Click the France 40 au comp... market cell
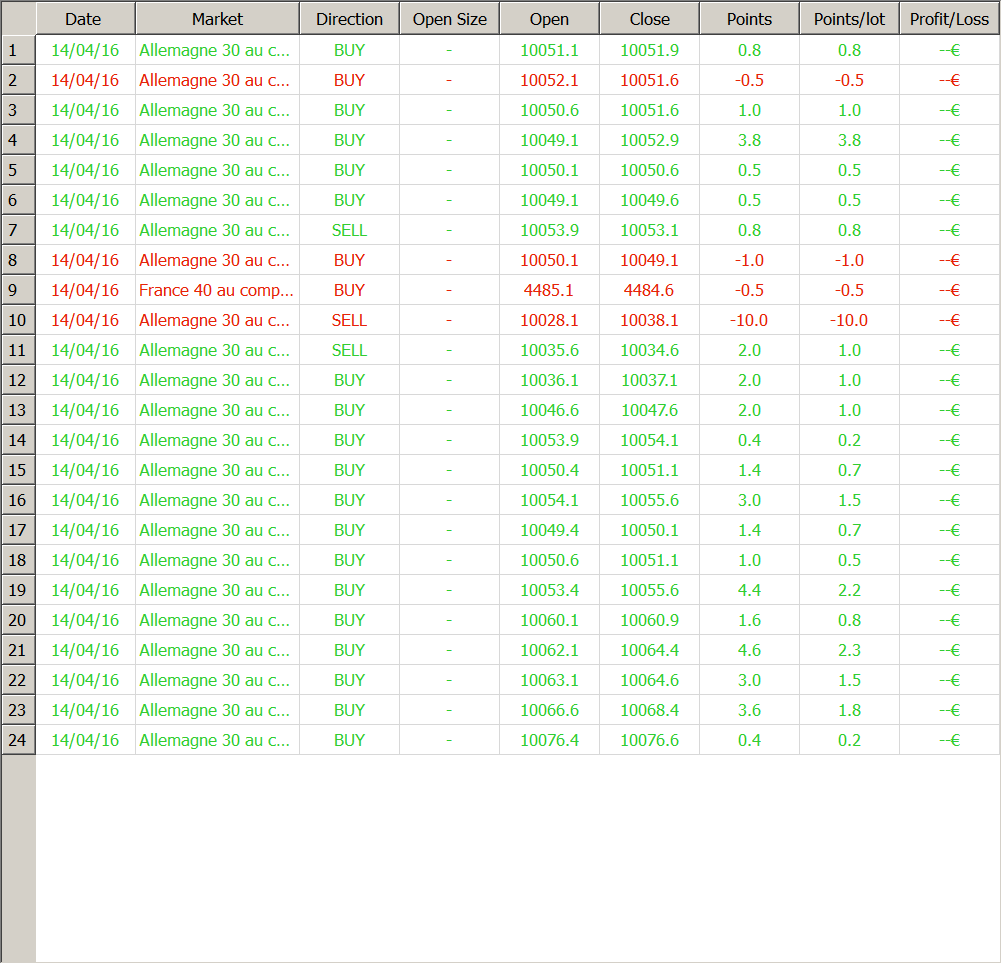Screen dimensions: 1002x964 pyautogui.click(x=216, y=290)
